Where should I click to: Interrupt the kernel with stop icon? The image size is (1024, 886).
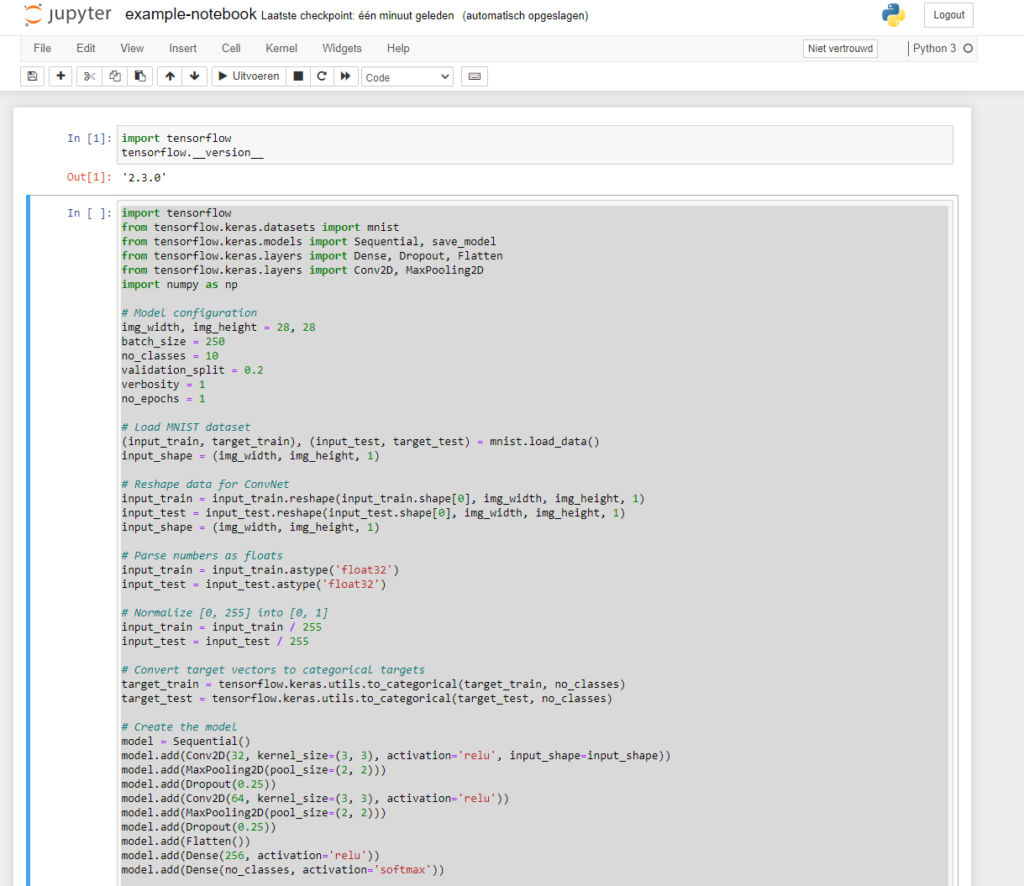(x=297, y=77)
